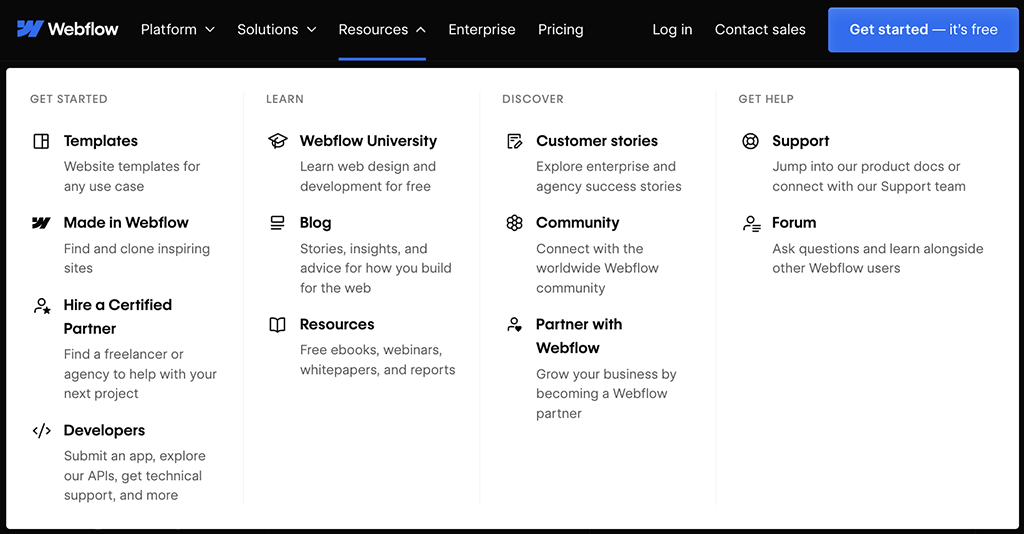Click the Partner with Webflow heart icon
The image size is (1024, 534).
[515, 324]
